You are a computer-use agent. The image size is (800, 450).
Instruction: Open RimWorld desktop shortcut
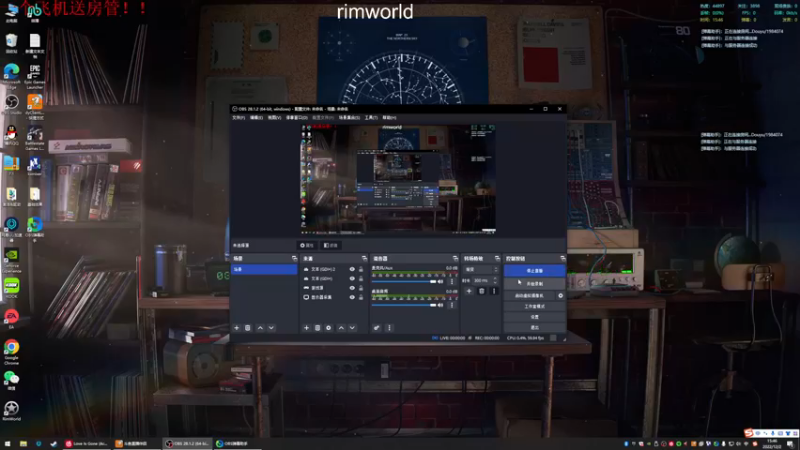point(11,411)
